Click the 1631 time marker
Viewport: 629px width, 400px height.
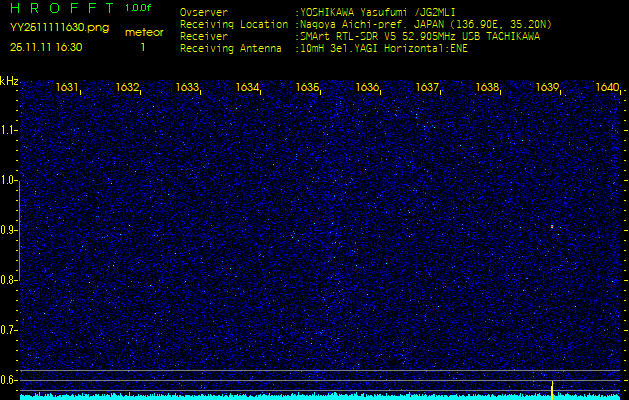(68, 88)
